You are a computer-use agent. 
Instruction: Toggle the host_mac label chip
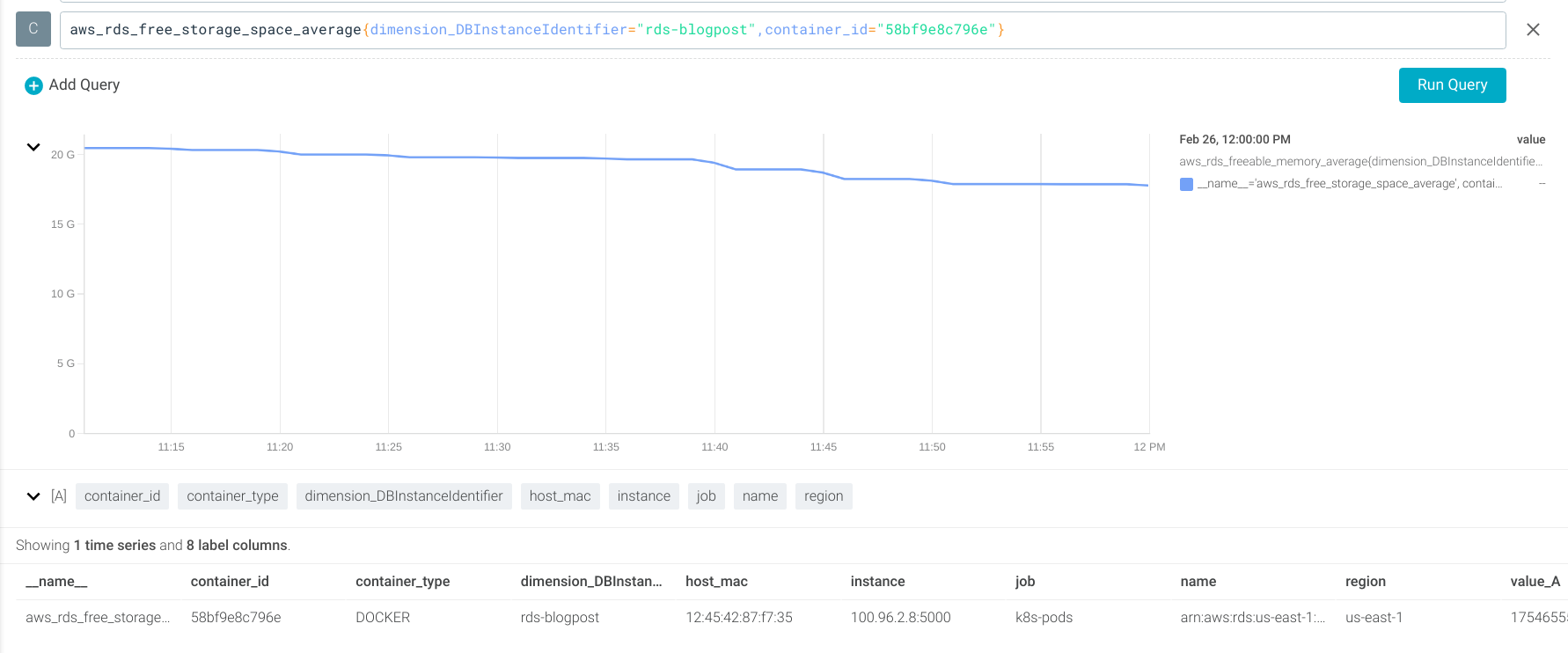point(561,496)
